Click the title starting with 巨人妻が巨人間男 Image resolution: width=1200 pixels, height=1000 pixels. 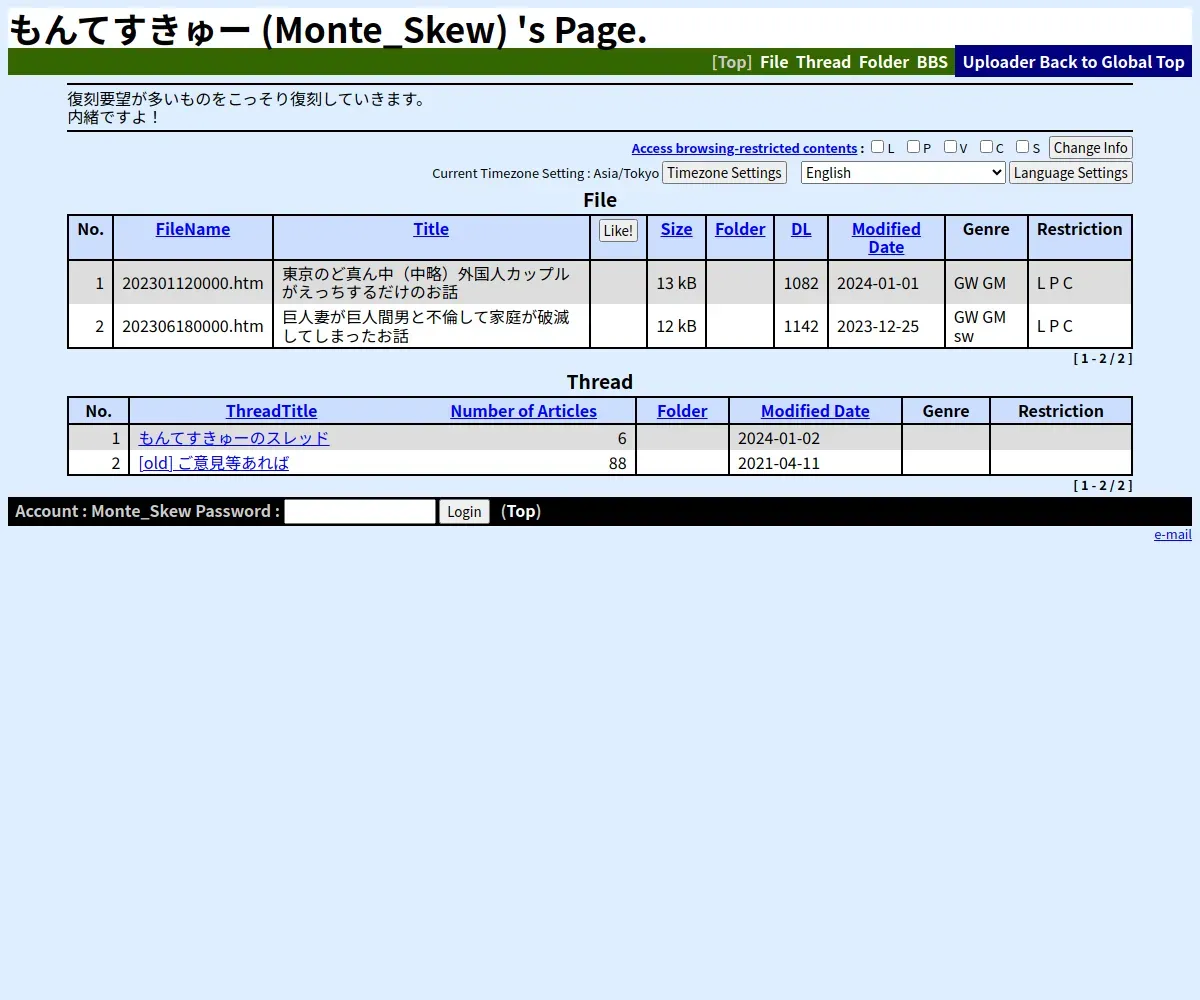coord(426,326)
